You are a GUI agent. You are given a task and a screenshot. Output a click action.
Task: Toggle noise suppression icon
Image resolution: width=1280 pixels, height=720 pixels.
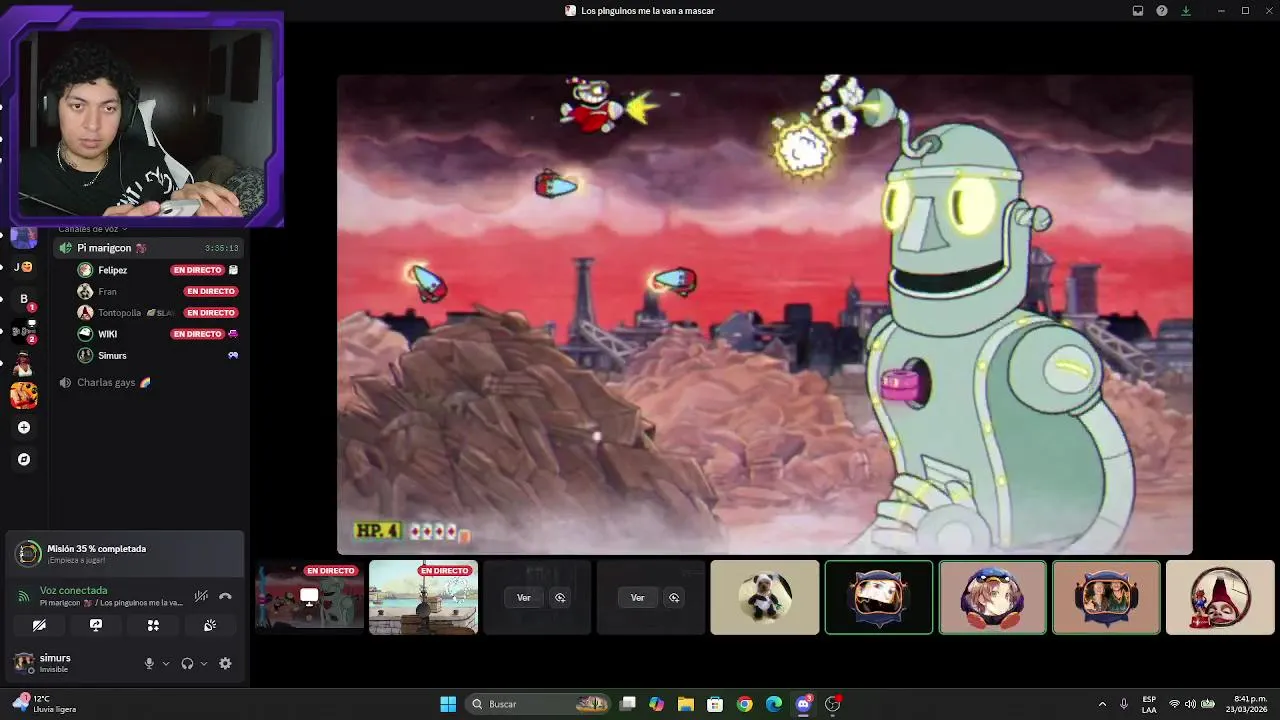coord(201,596)
